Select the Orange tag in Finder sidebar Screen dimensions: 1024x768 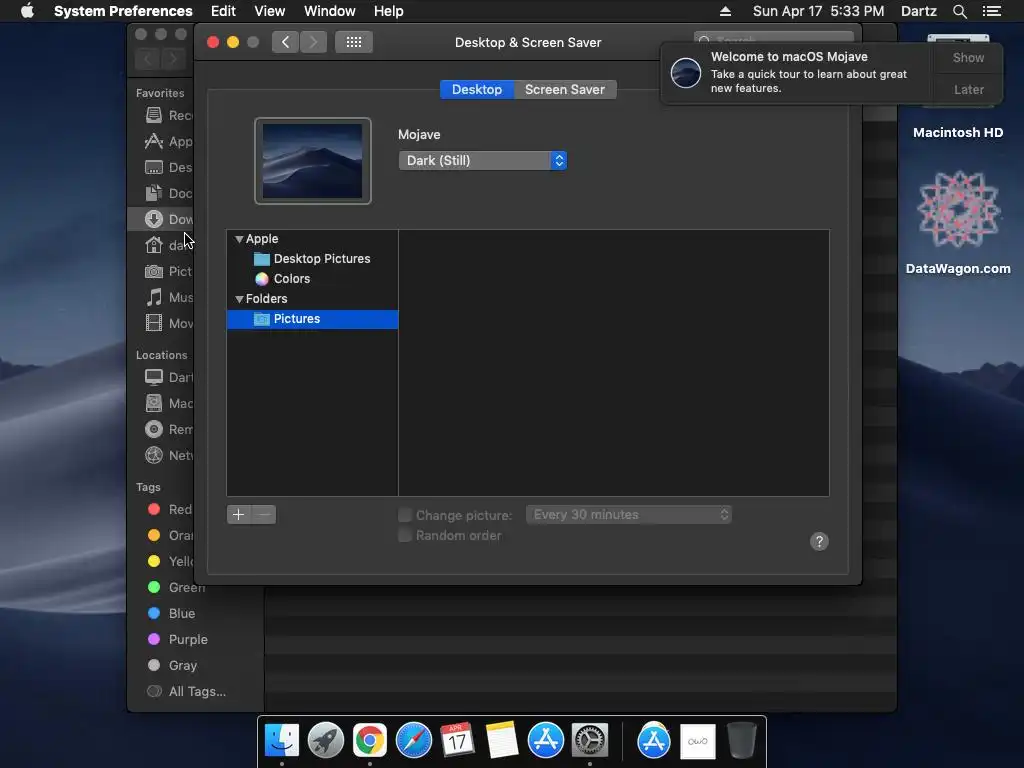(x=170, y=535)
